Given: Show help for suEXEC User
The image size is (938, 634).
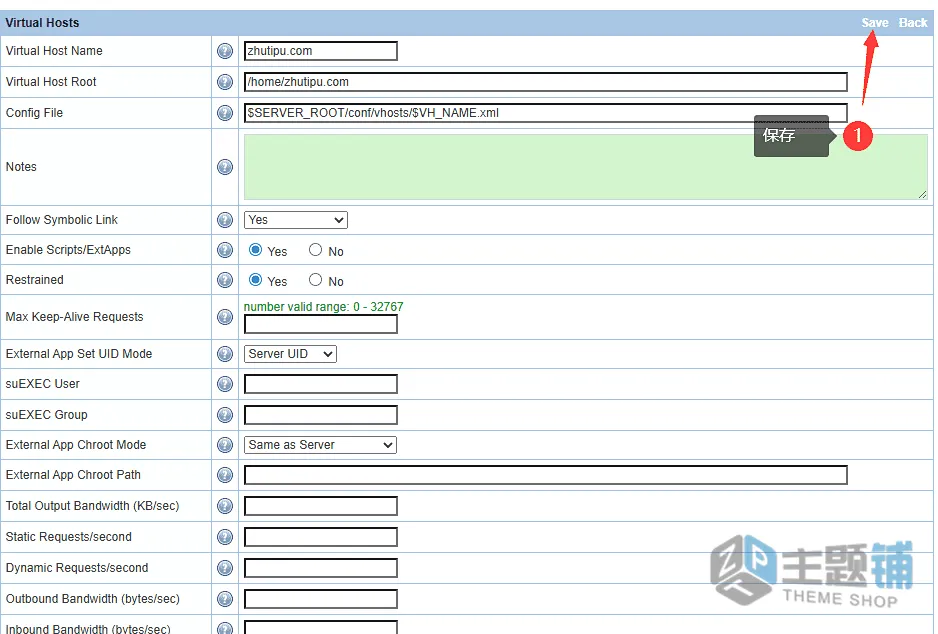Looking at the screenshot, I should click(x=225, y=384).
